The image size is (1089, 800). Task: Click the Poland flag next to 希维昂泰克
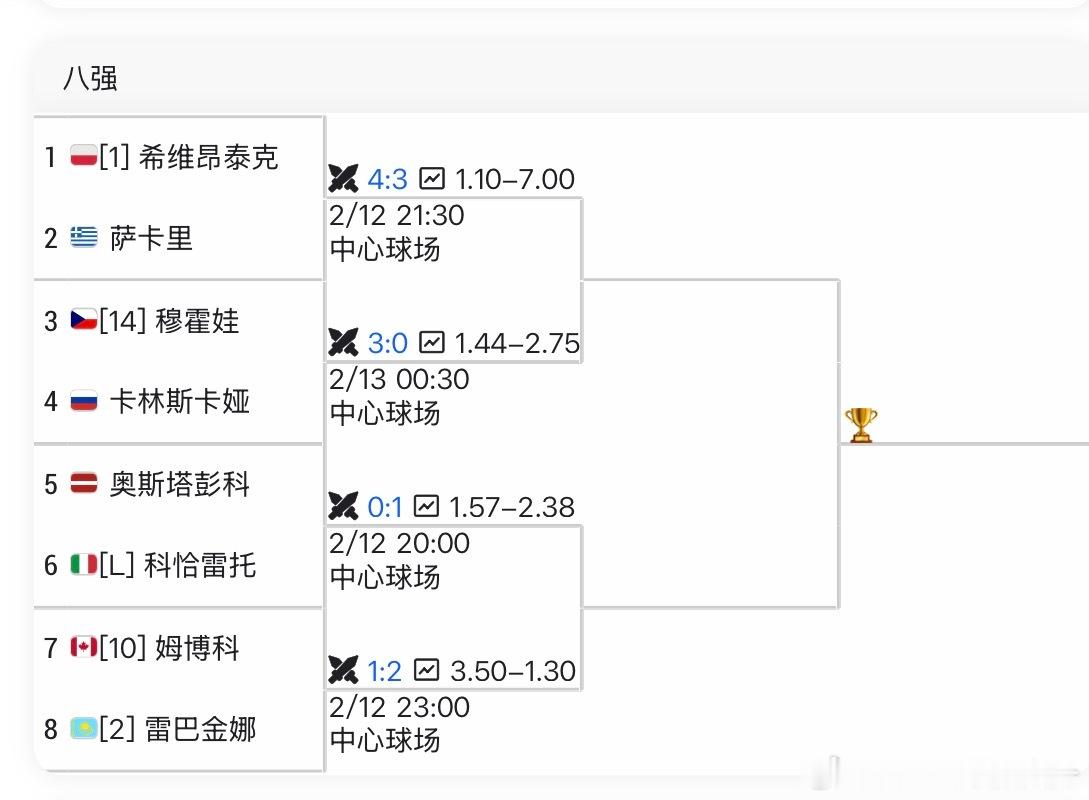click(x=84, y=157)
